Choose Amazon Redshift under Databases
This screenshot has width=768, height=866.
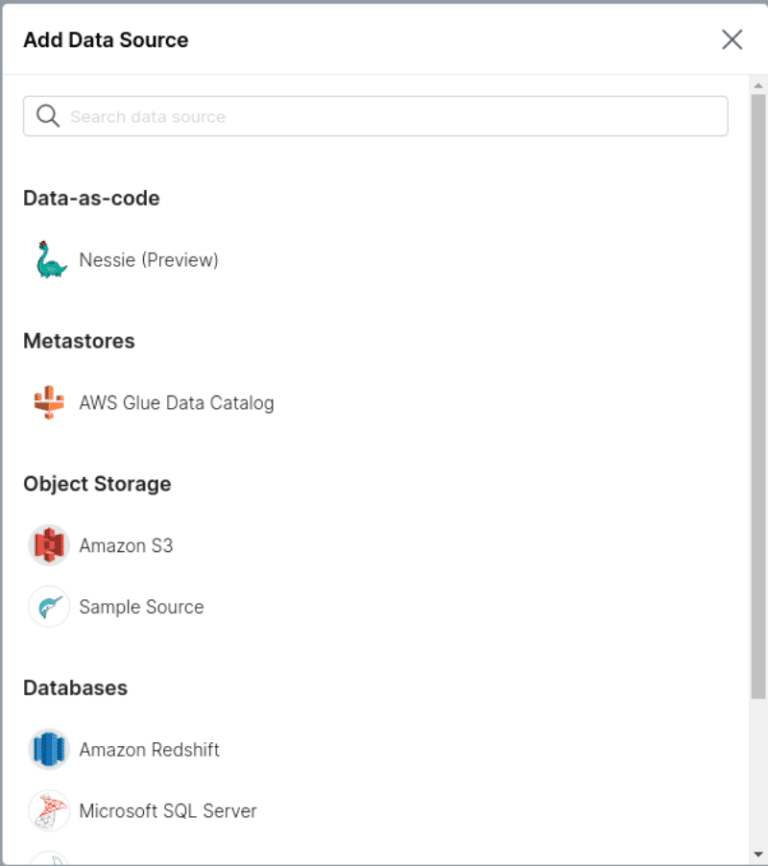tap(149, 749)
